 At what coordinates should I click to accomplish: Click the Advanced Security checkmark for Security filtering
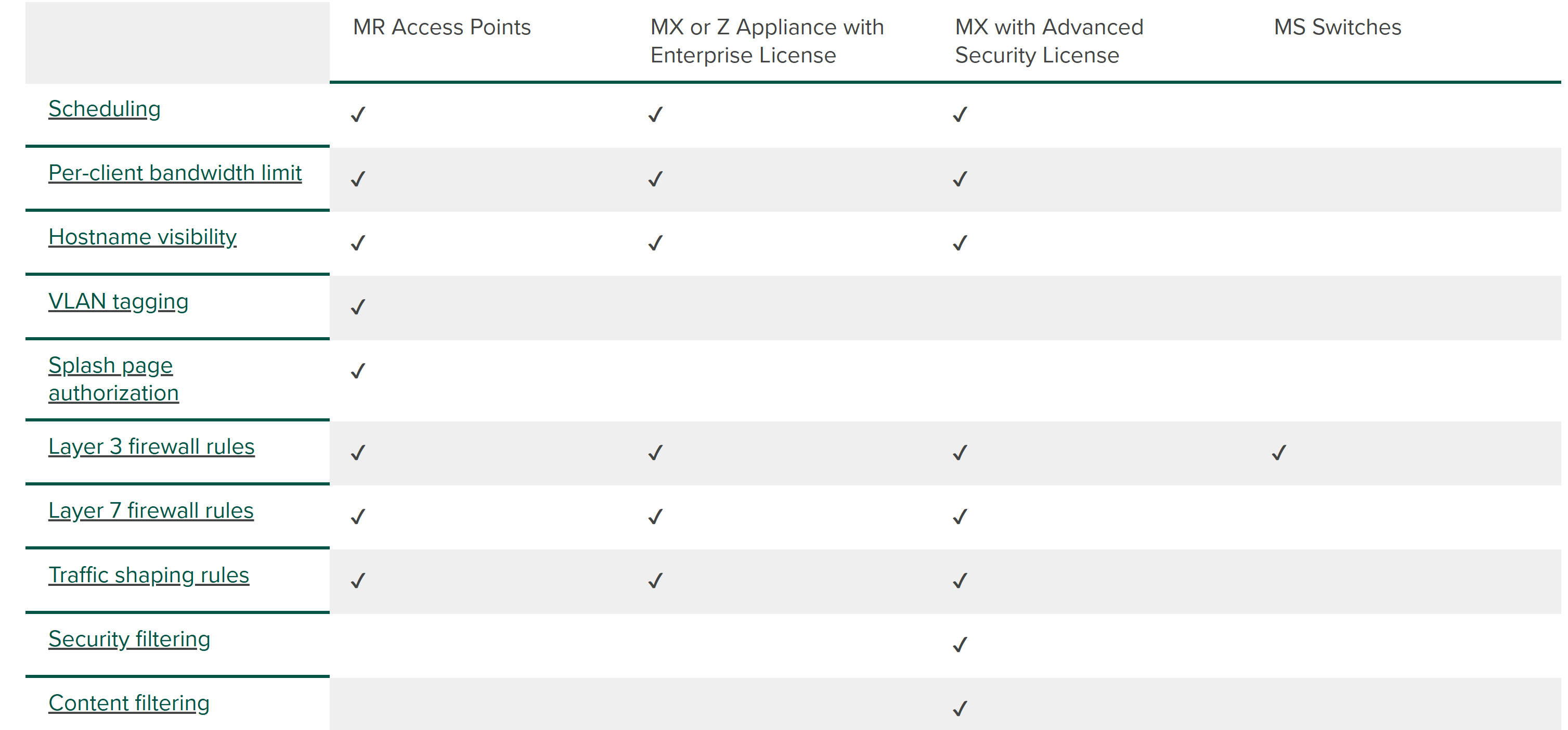[960, 644]
